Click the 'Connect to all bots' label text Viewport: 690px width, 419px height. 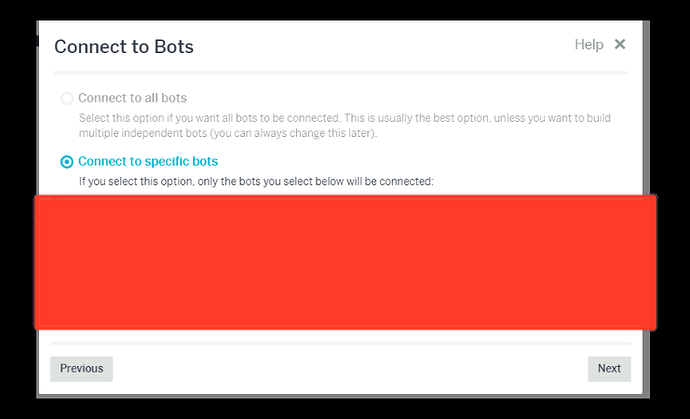coord(132,98)
